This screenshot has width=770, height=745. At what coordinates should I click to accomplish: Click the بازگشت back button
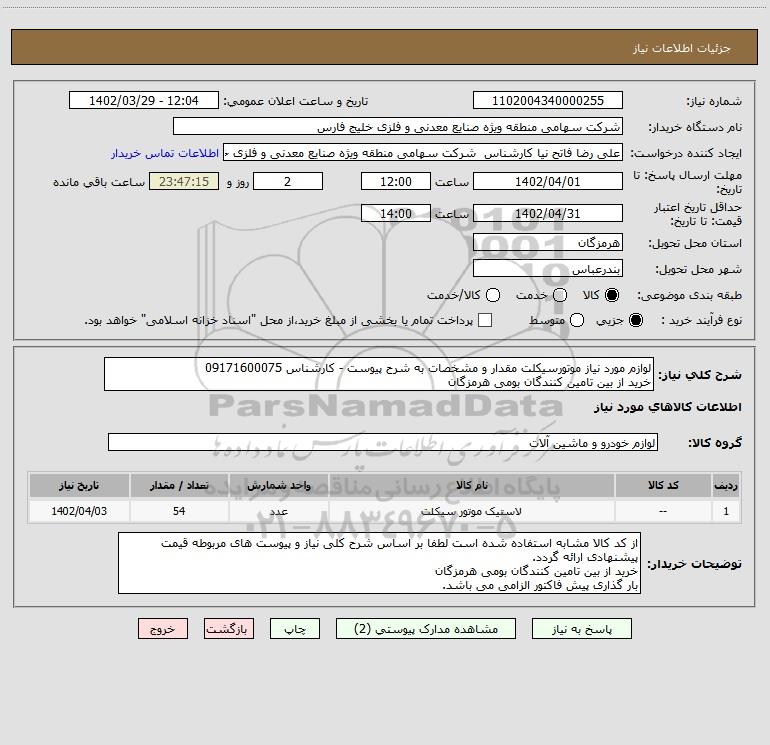[x=229, y=629]
